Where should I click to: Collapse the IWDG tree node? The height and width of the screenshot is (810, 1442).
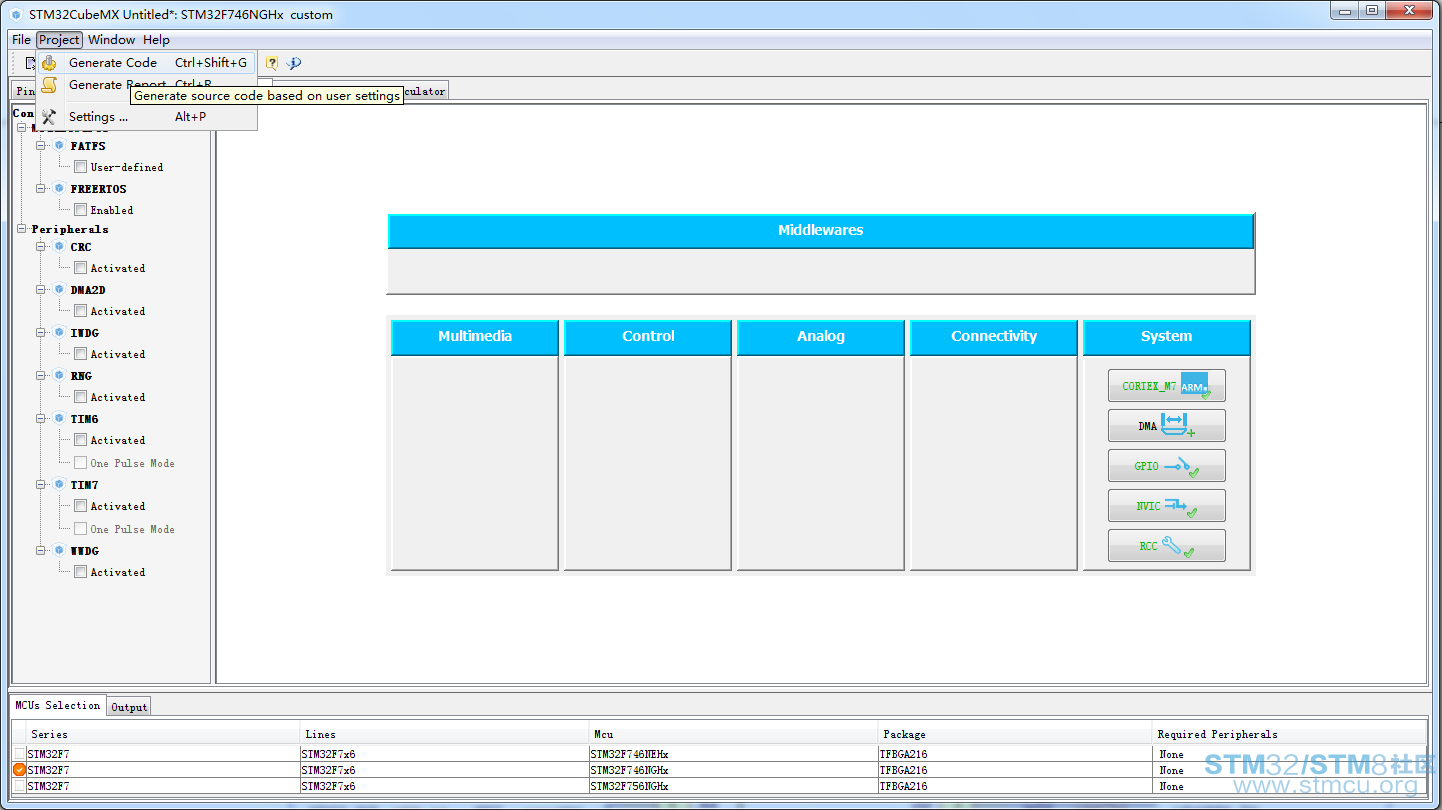42,333
